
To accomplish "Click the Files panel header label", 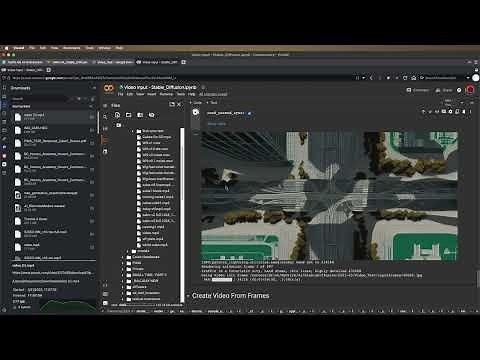I will click(x=115, y=105).
